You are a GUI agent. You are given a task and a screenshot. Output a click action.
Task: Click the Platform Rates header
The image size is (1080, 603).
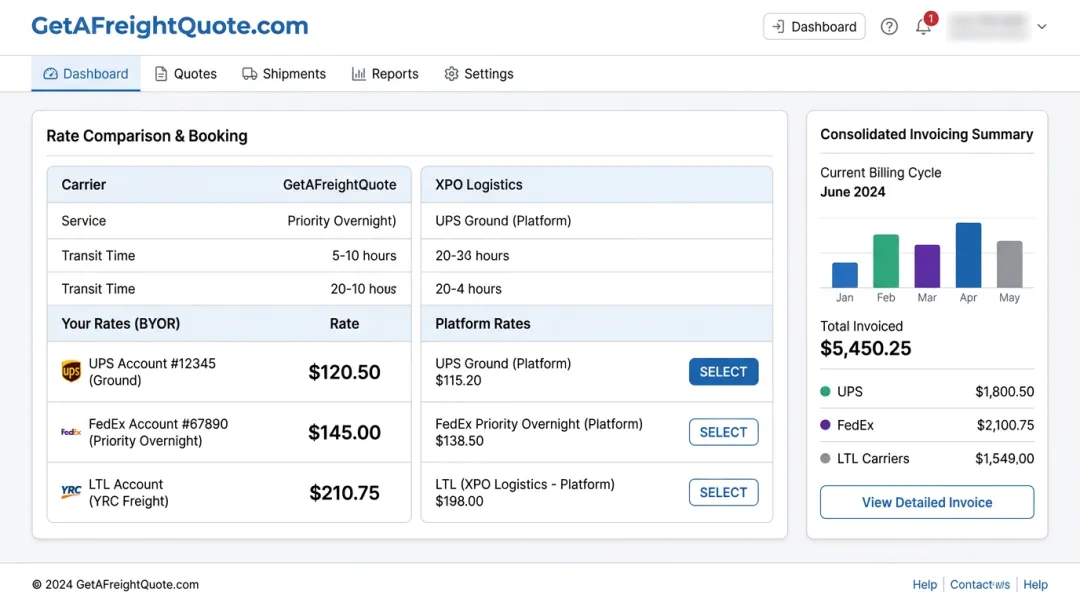tap(483, 323)
